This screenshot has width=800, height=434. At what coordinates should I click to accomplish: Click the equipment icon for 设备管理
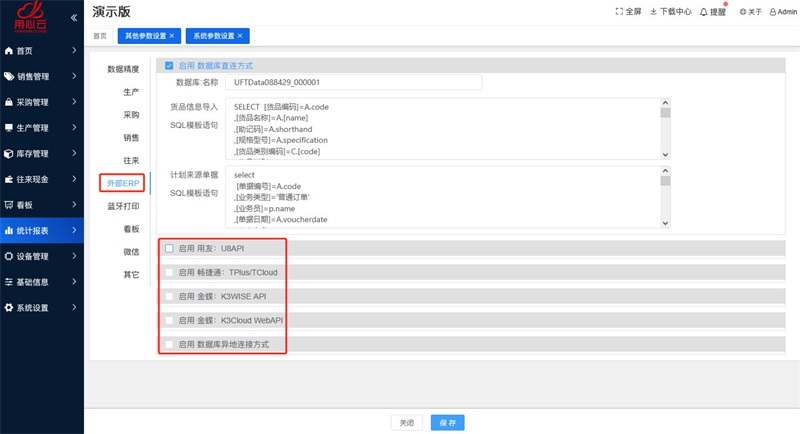click(9, 257)
